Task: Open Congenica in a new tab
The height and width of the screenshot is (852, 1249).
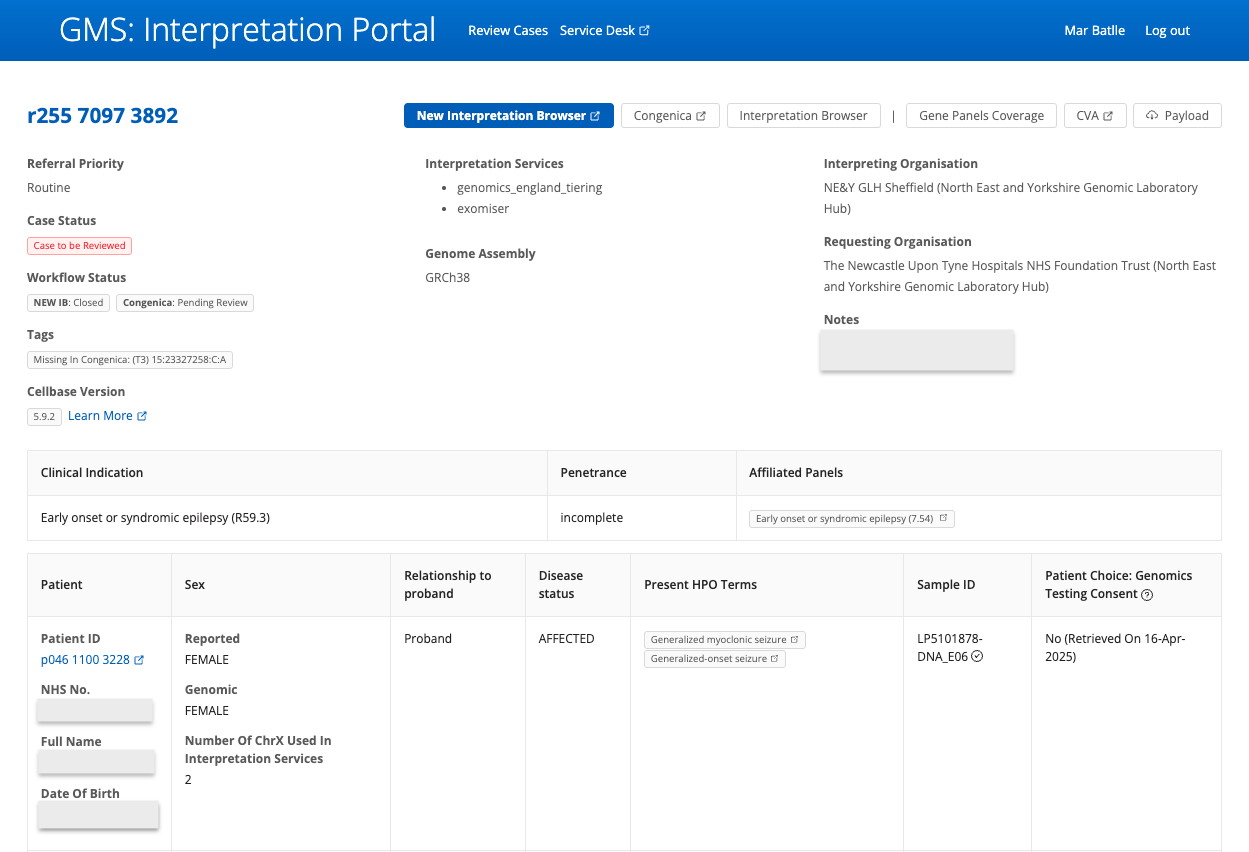Action: click(x=669, y=116)
